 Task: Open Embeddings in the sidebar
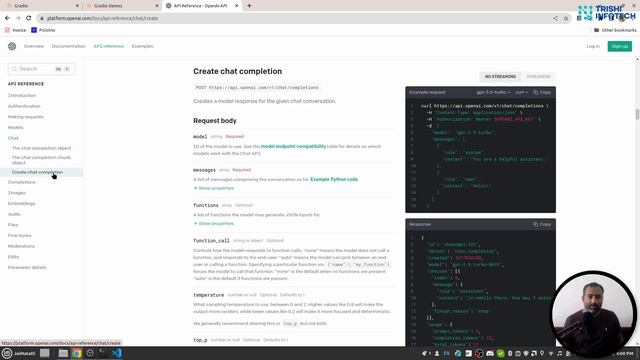coord(22,203)
